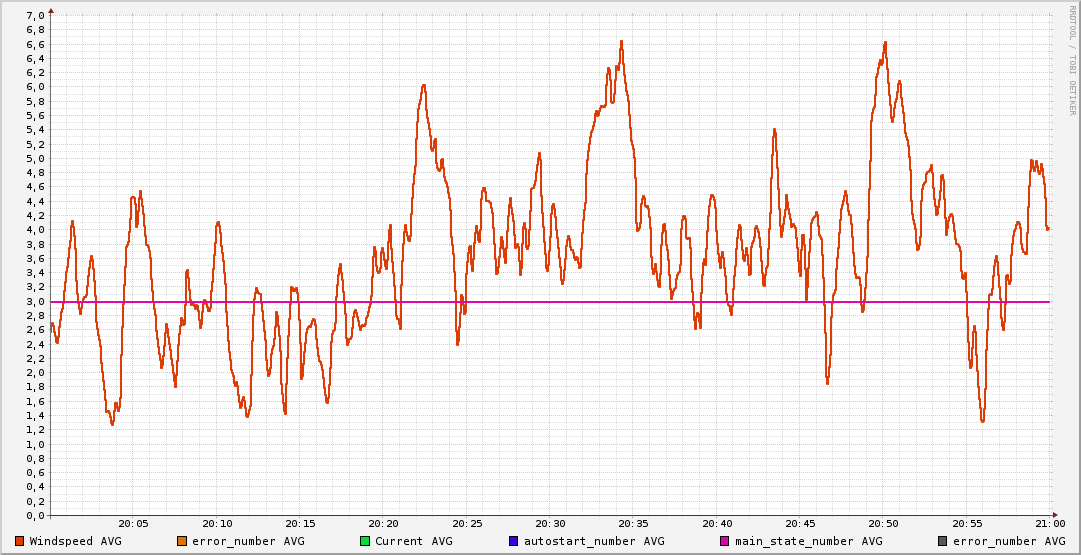Click the 20:35 time axis label
The image size is (1081, 555).
[x=633, y=523]
